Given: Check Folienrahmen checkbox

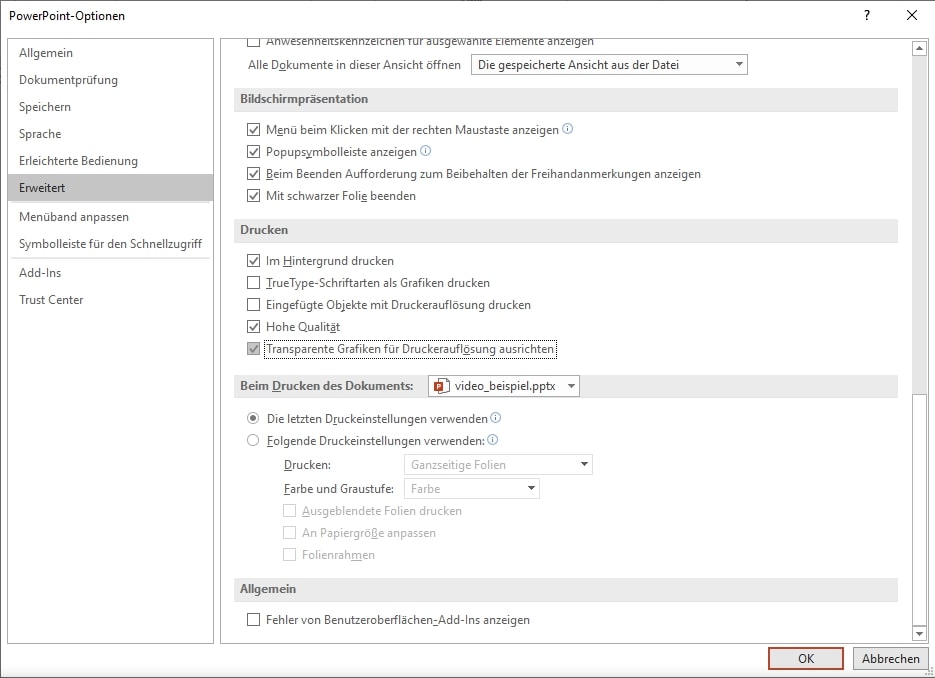Looking at the screenshot, I should (x=289, y=555).
